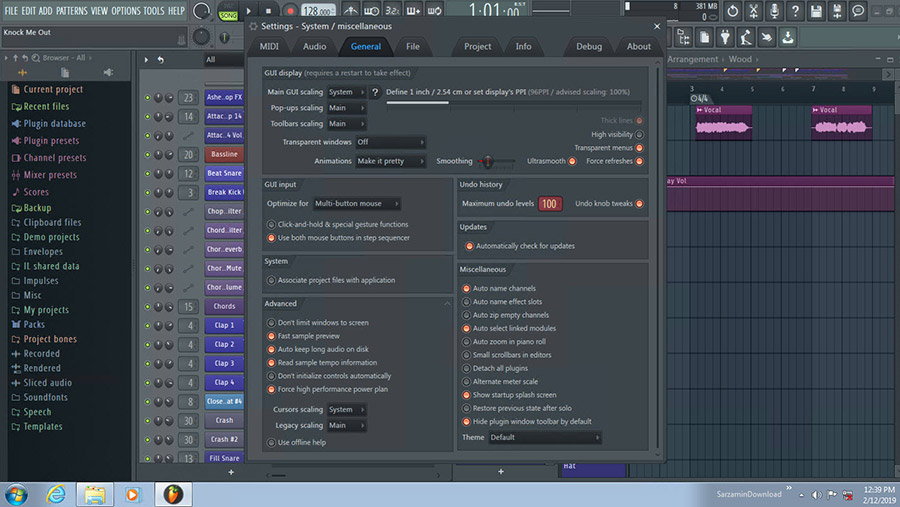
Task: Click the browser files document tab icon
Action: tap(65, 72)
